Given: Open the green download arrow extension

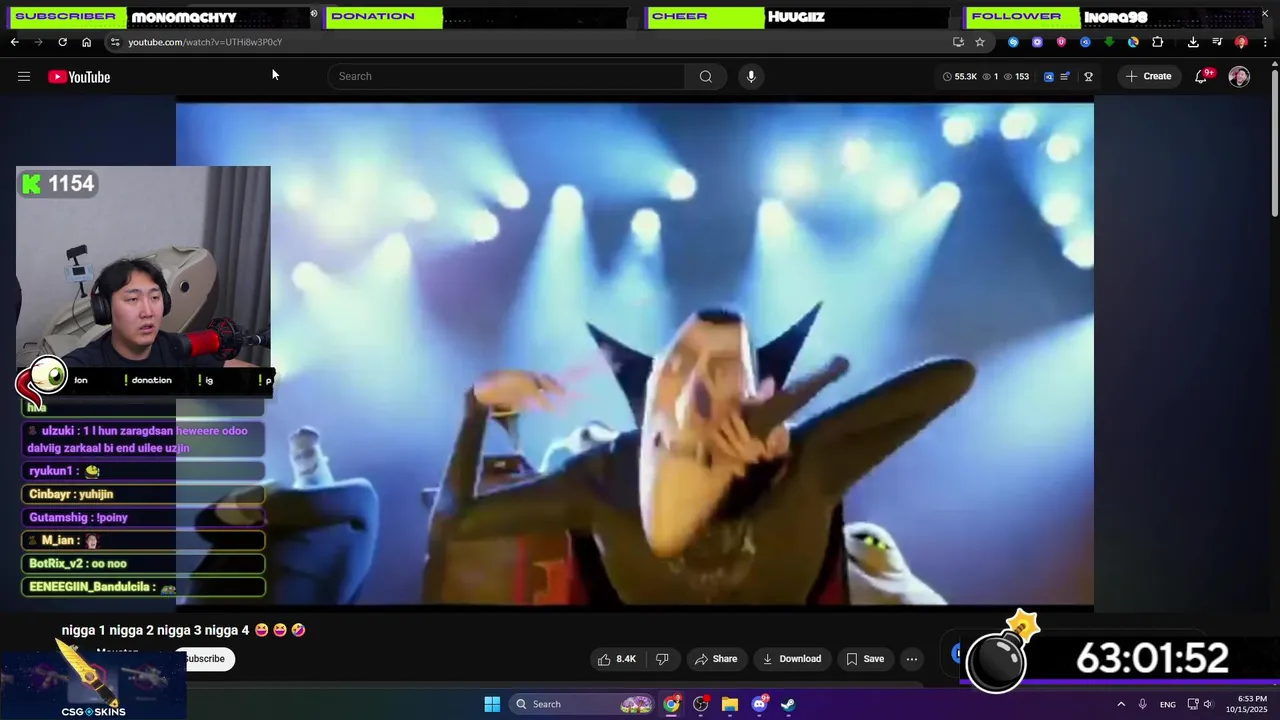Looking at the screenshot, I should coord(1109,42).
